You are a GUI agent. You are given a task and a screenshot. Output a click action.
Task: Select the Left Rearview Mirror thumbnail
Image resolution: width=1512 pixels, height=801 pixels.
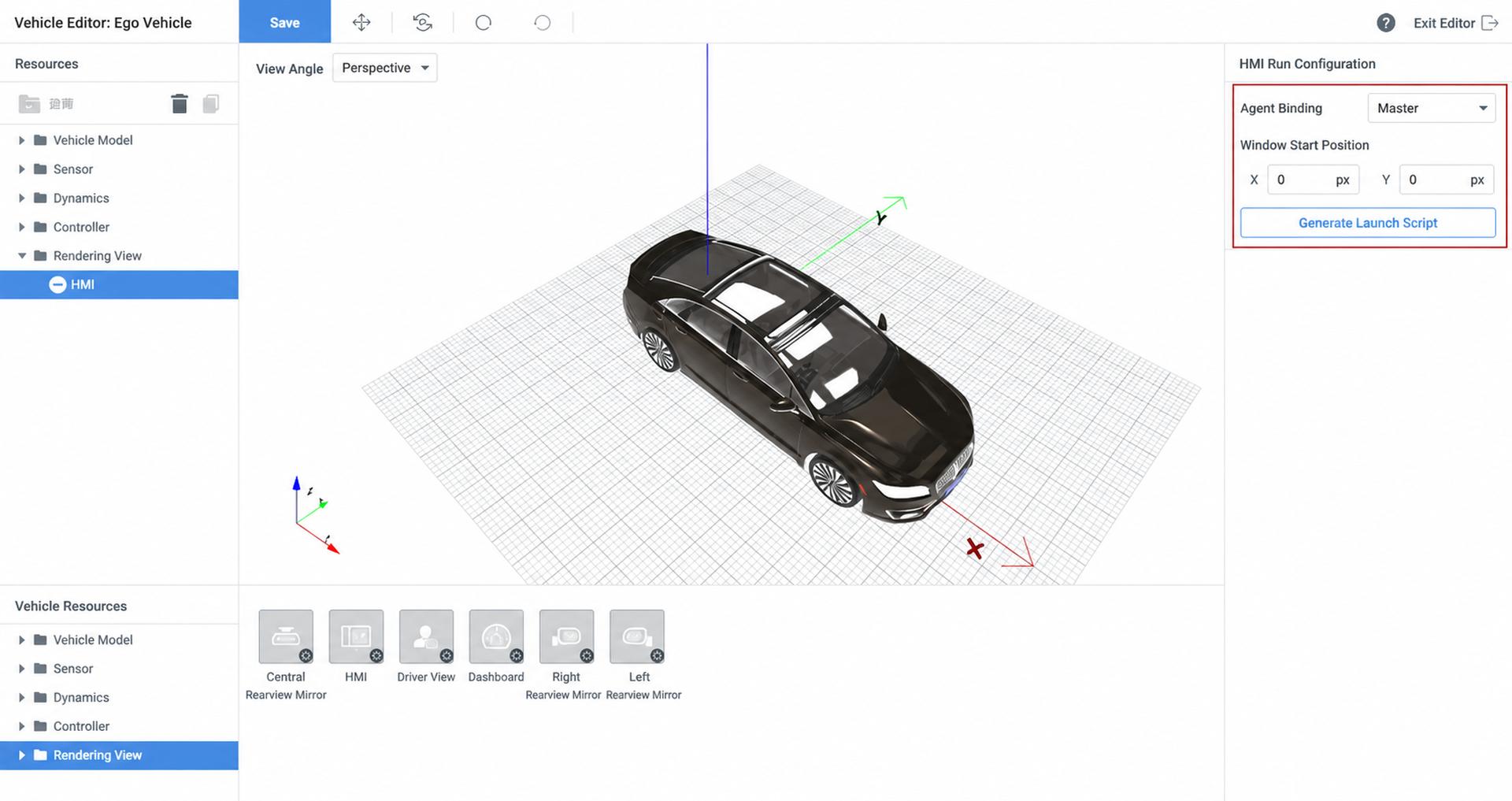pos(636,636)
